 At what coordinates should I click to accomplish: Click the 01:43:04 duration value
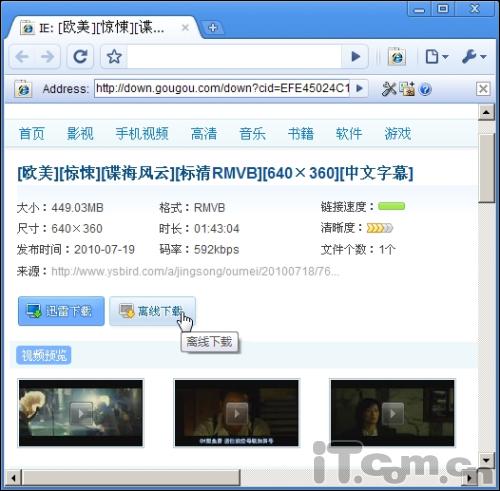click(x=217, y=229)
